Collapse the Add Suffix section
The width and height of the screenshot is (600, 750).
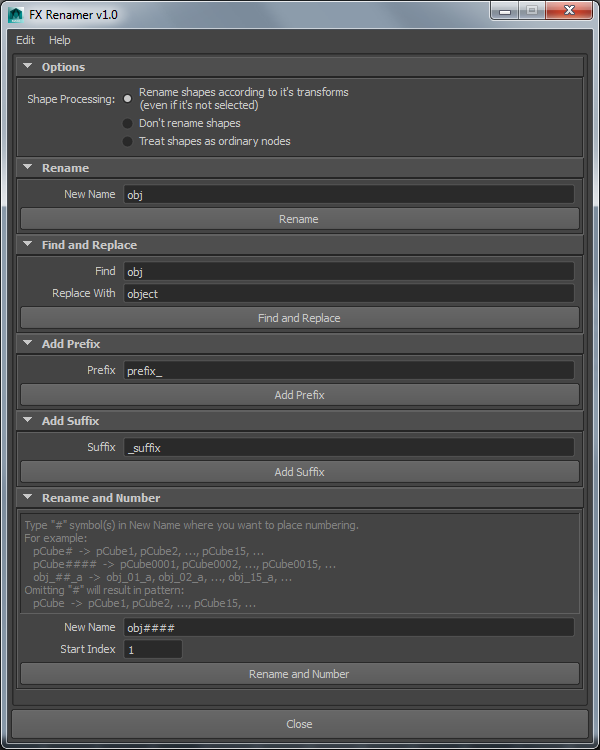(x=28, y=421)
